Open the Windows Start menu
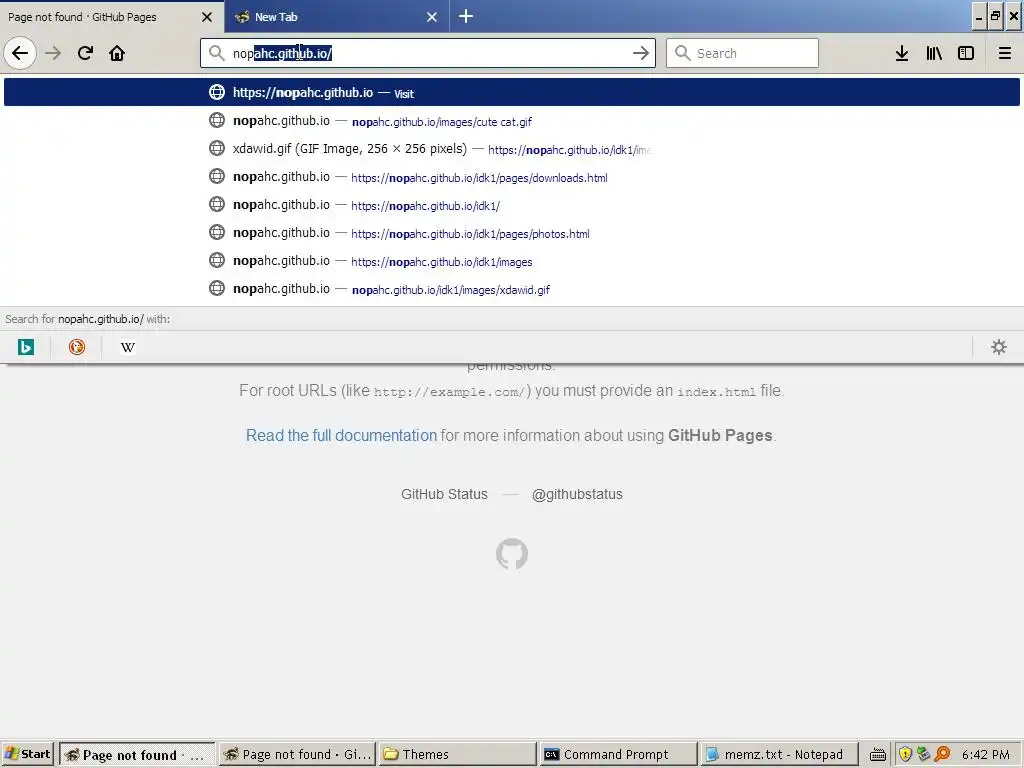The image size is (1024, 768). pos(27,754)
